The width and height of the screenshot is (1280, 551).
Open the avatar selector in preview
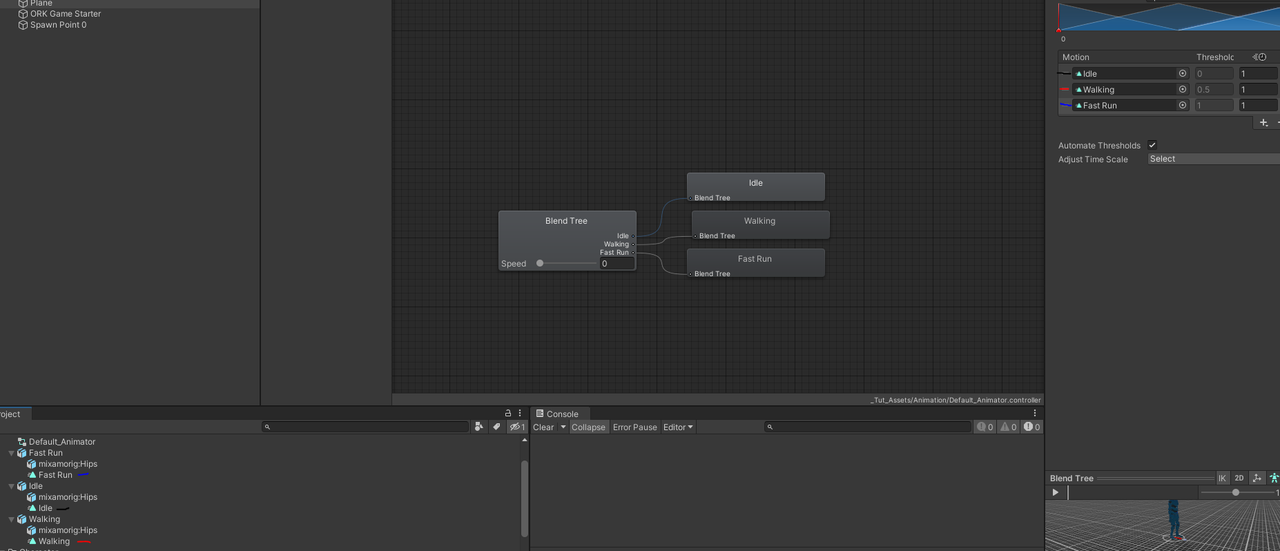point(1274,478)
